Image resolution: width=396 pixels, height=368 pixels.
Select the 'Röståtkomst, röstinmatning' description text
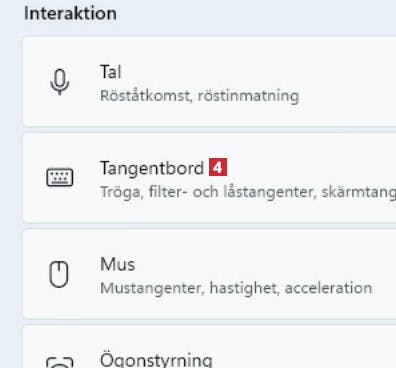click(199, 96)
